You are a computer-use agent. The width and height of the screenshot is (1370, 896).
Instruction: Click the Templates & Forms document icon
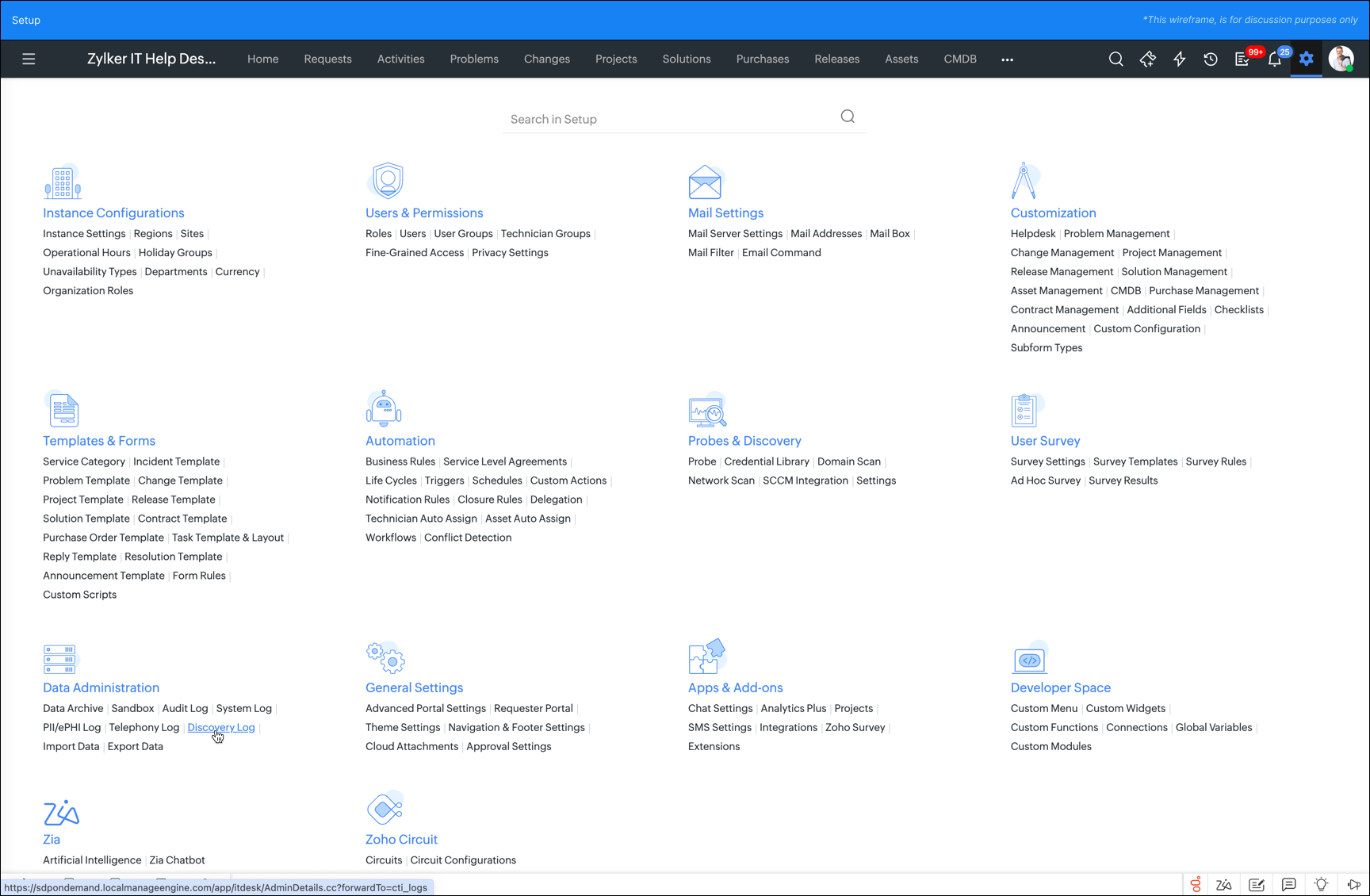(63, 409)
